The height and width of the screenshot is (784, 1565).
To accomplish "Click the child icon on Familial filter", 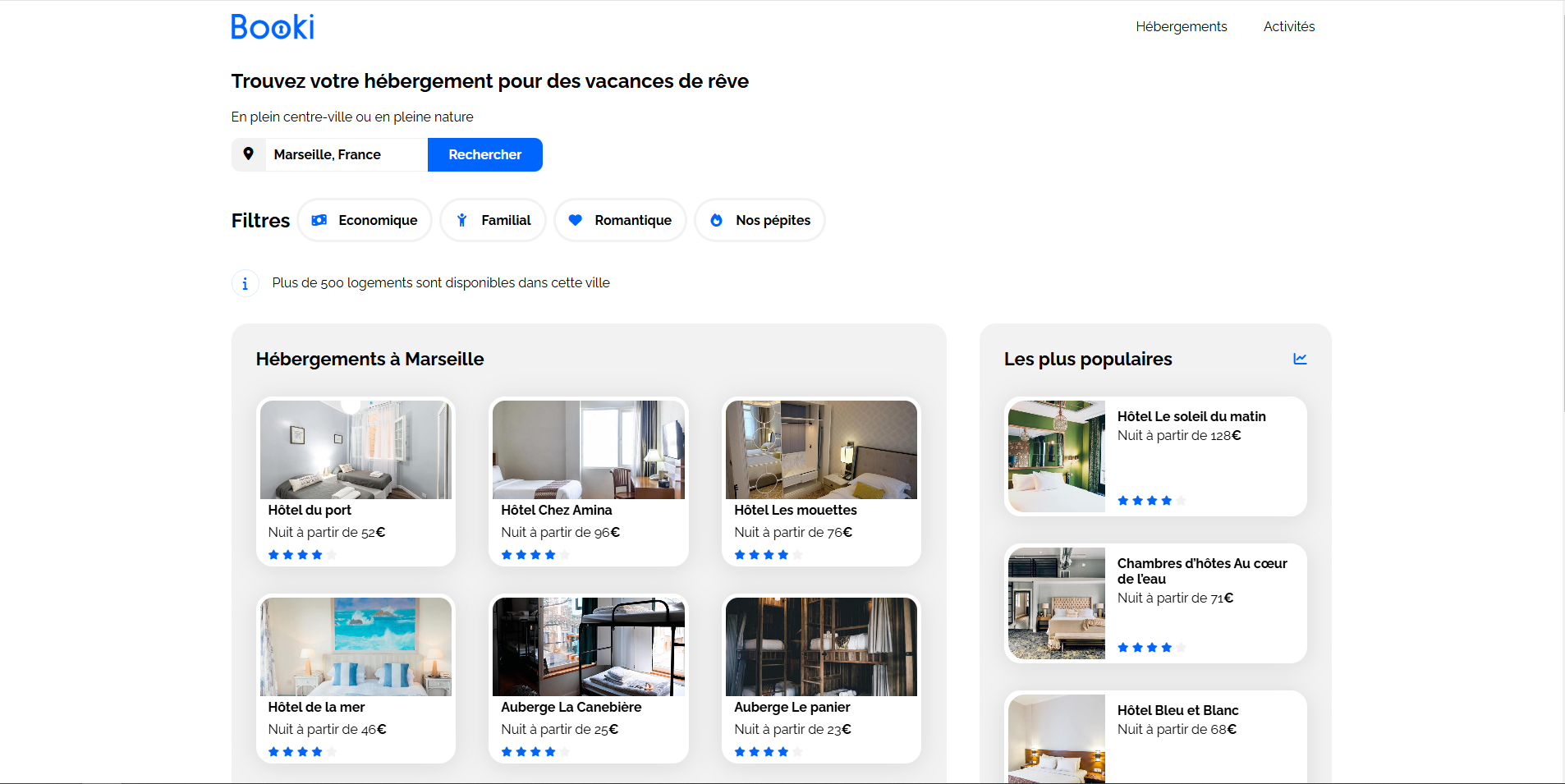I will point(462,220).
